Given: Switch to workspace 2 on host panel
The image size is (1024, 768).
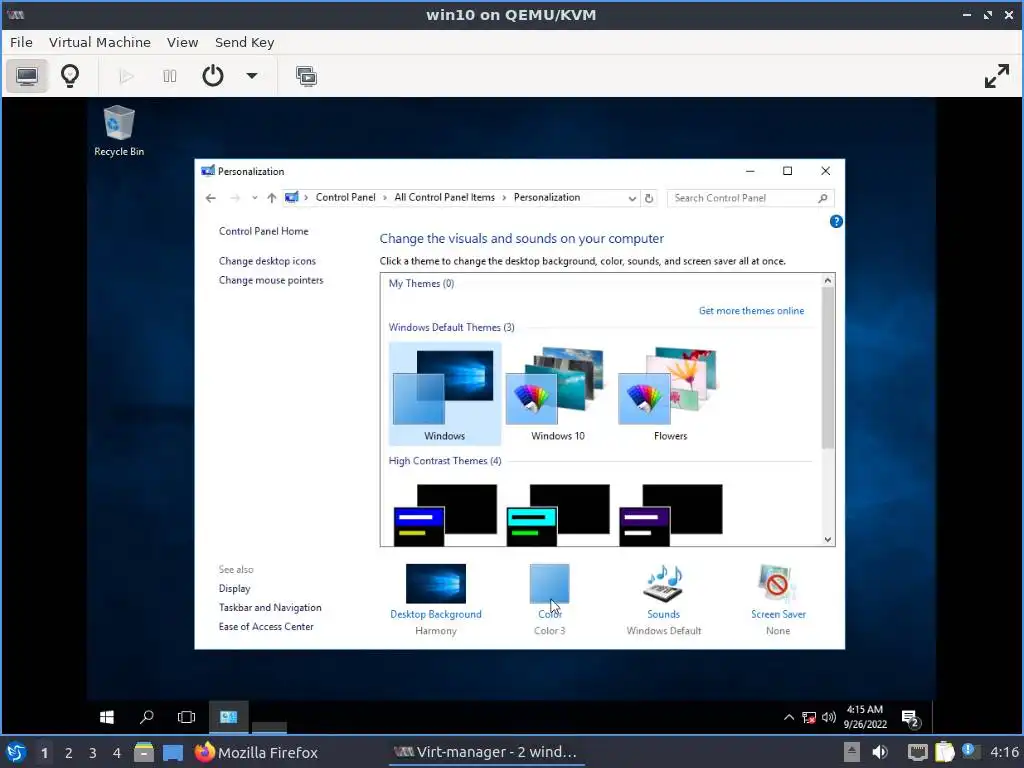Looking at the screenshot, I should pyautogui.click(x=68, y=753).
